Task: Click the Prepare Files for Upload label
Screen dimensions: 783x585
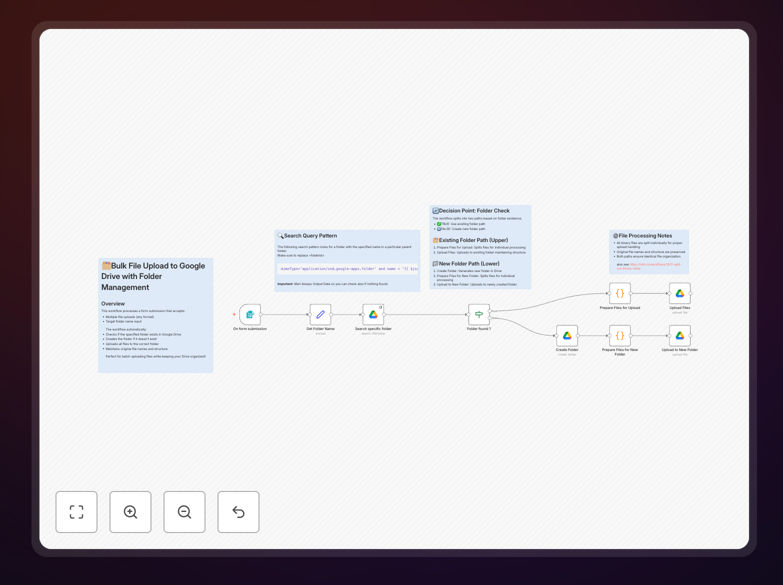Action: (x=620, y=308)
